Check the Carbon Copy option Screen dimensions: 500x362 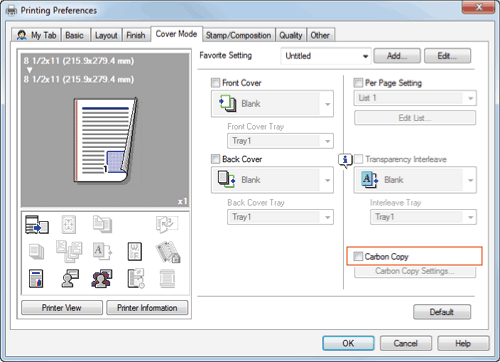[x=358, y=256]
